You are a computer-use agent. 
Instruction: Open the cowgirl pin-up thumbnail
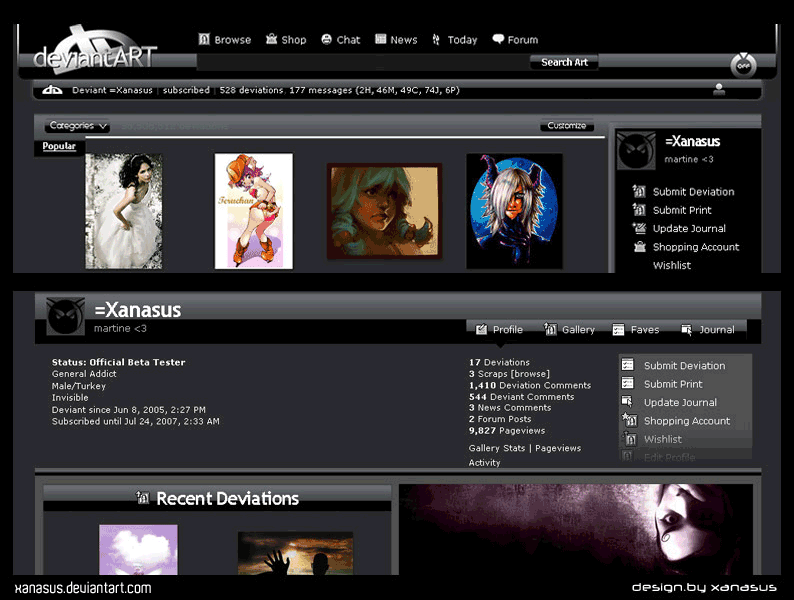click(254, 211)
